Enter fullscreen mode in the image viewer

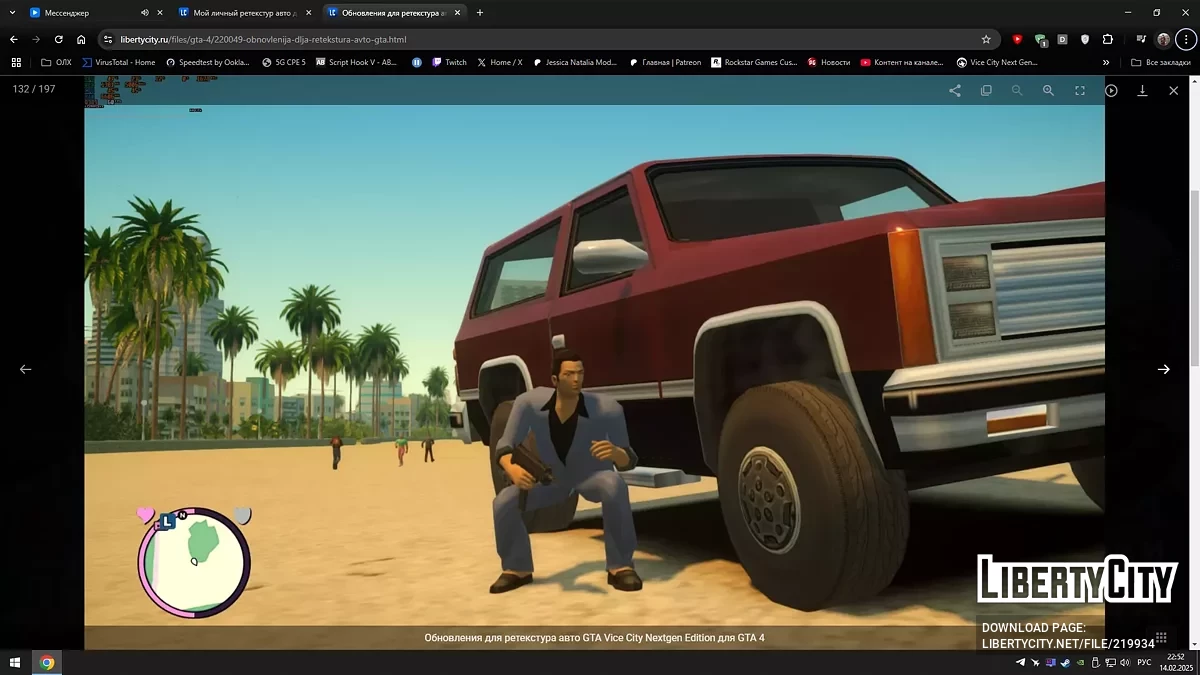(x=1080, y=90)
